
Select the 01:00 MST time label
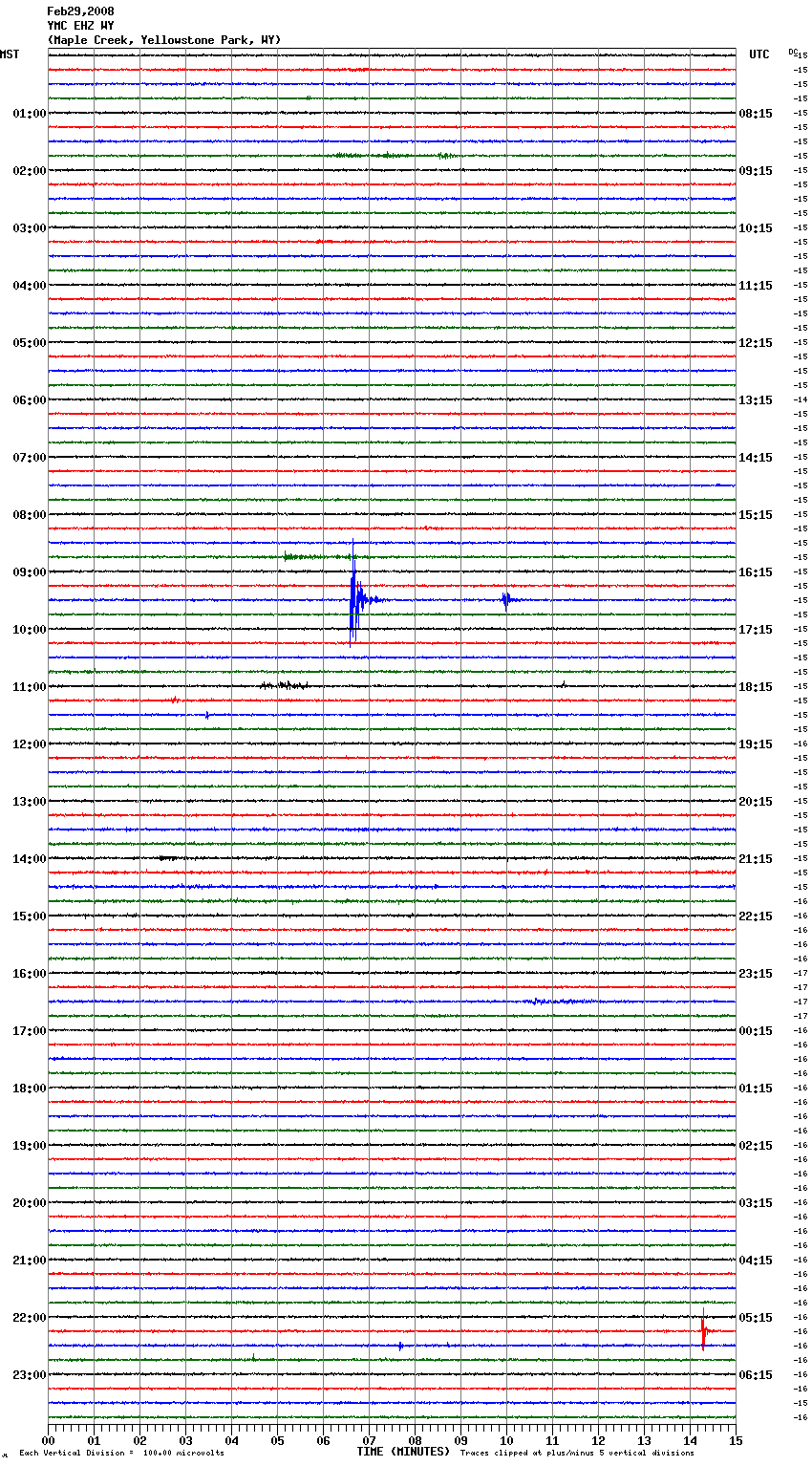click(x=30, y=114)
